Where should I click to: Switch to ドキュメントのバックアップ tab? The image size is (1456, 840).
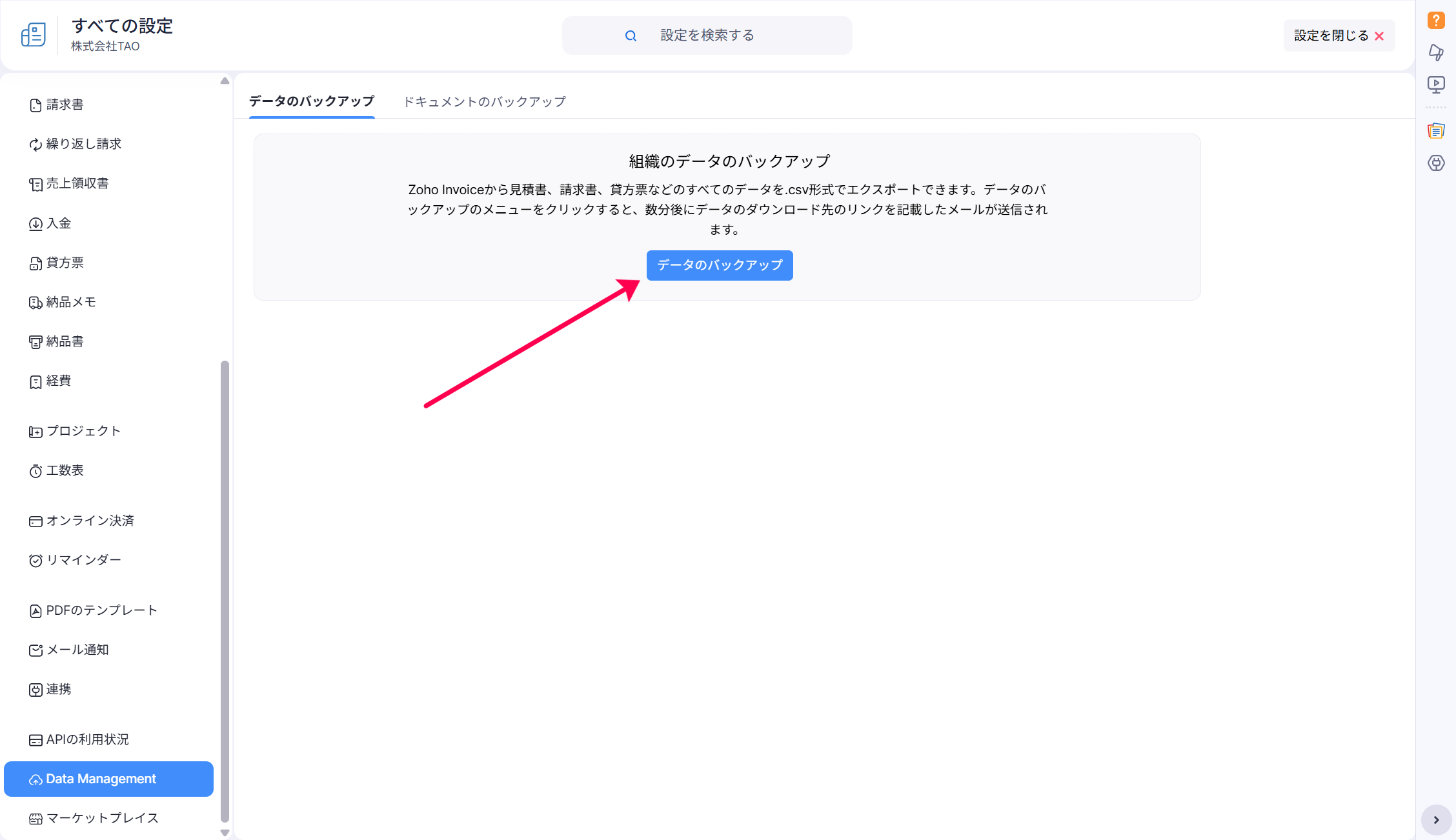[484, 102]
